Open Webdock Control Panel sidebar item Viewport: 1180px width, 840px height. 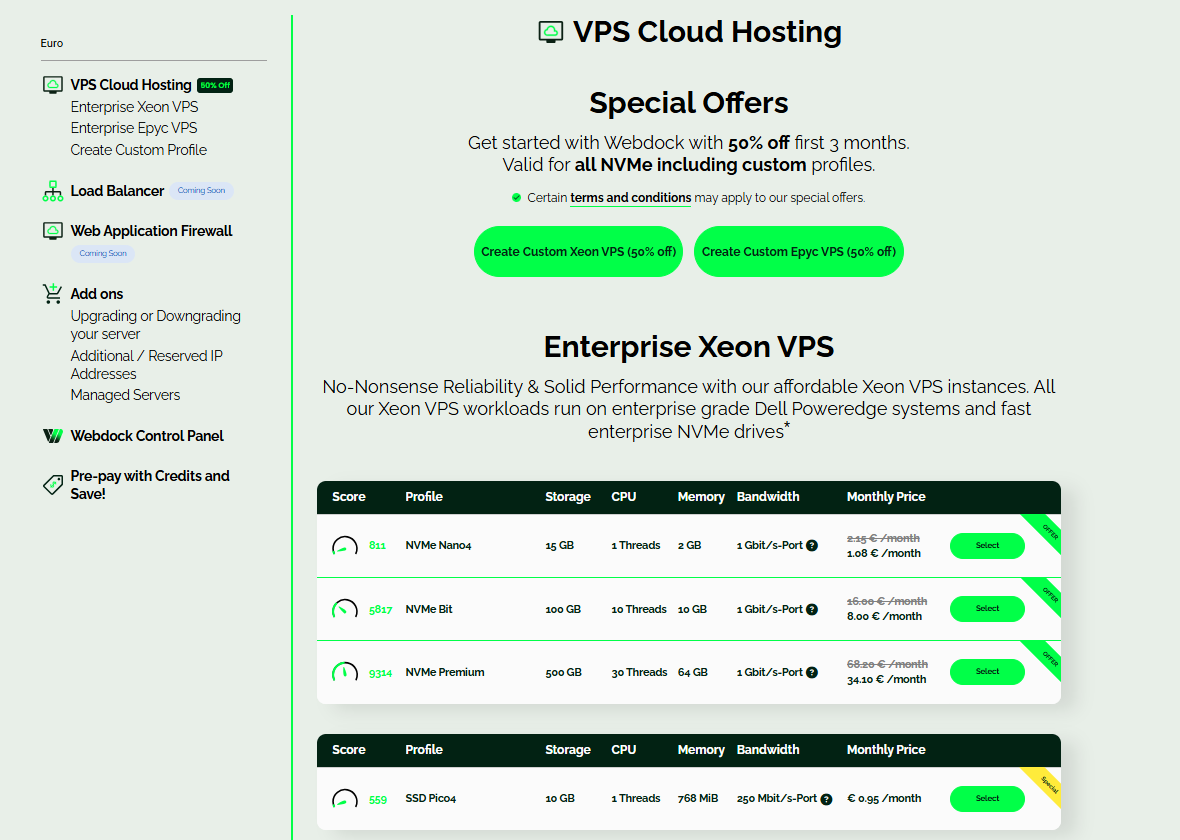(147, 436)
